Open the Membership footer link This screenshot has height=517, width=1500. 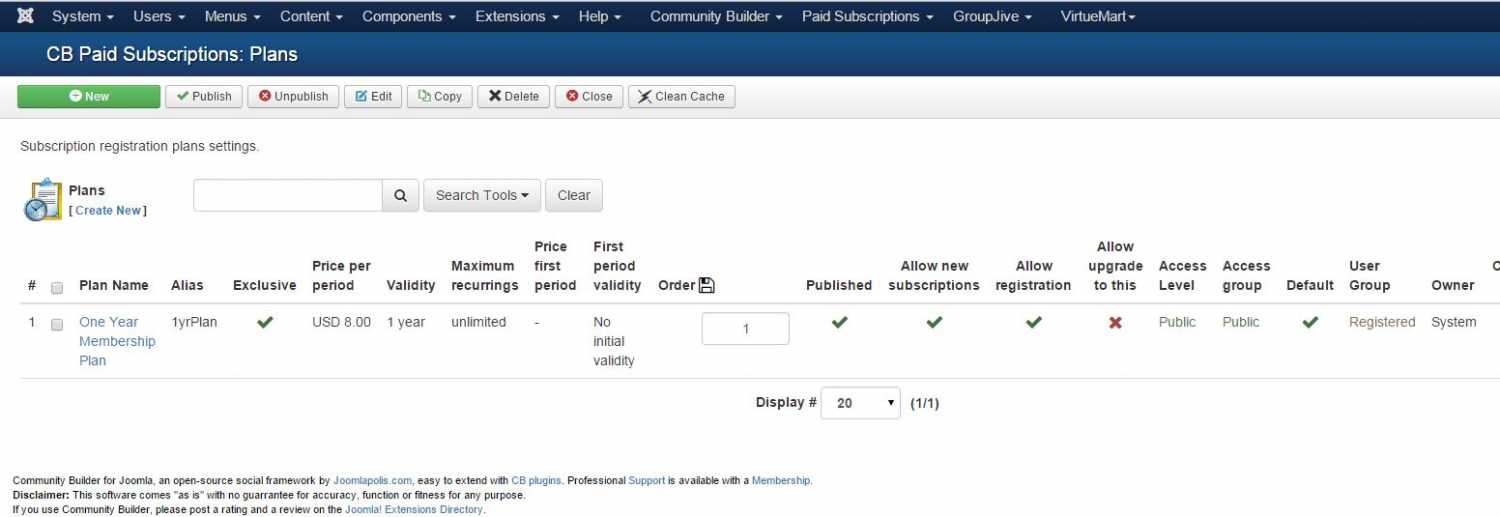point(781,481)
